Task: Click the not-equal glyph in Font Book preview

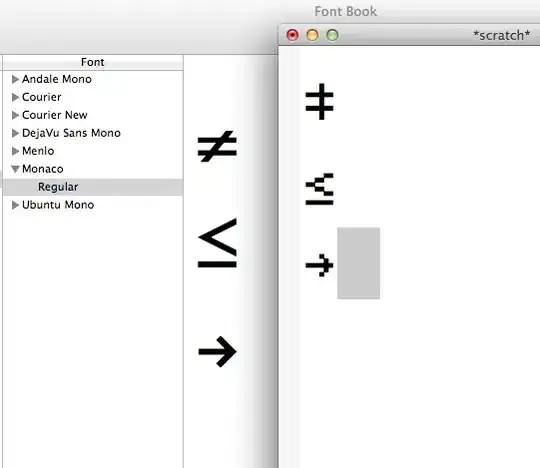Action: [x=217, y=146]
